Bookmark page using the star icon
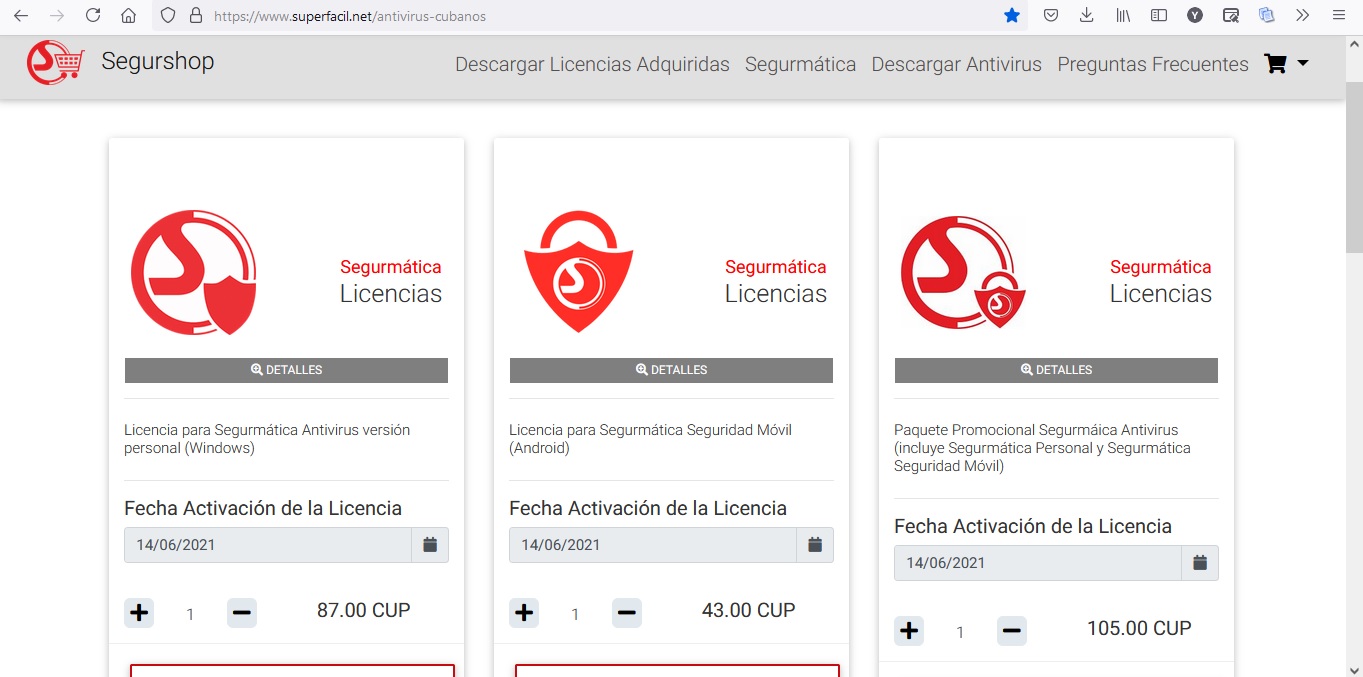The image size is (1363, 677). (1012, 16)
